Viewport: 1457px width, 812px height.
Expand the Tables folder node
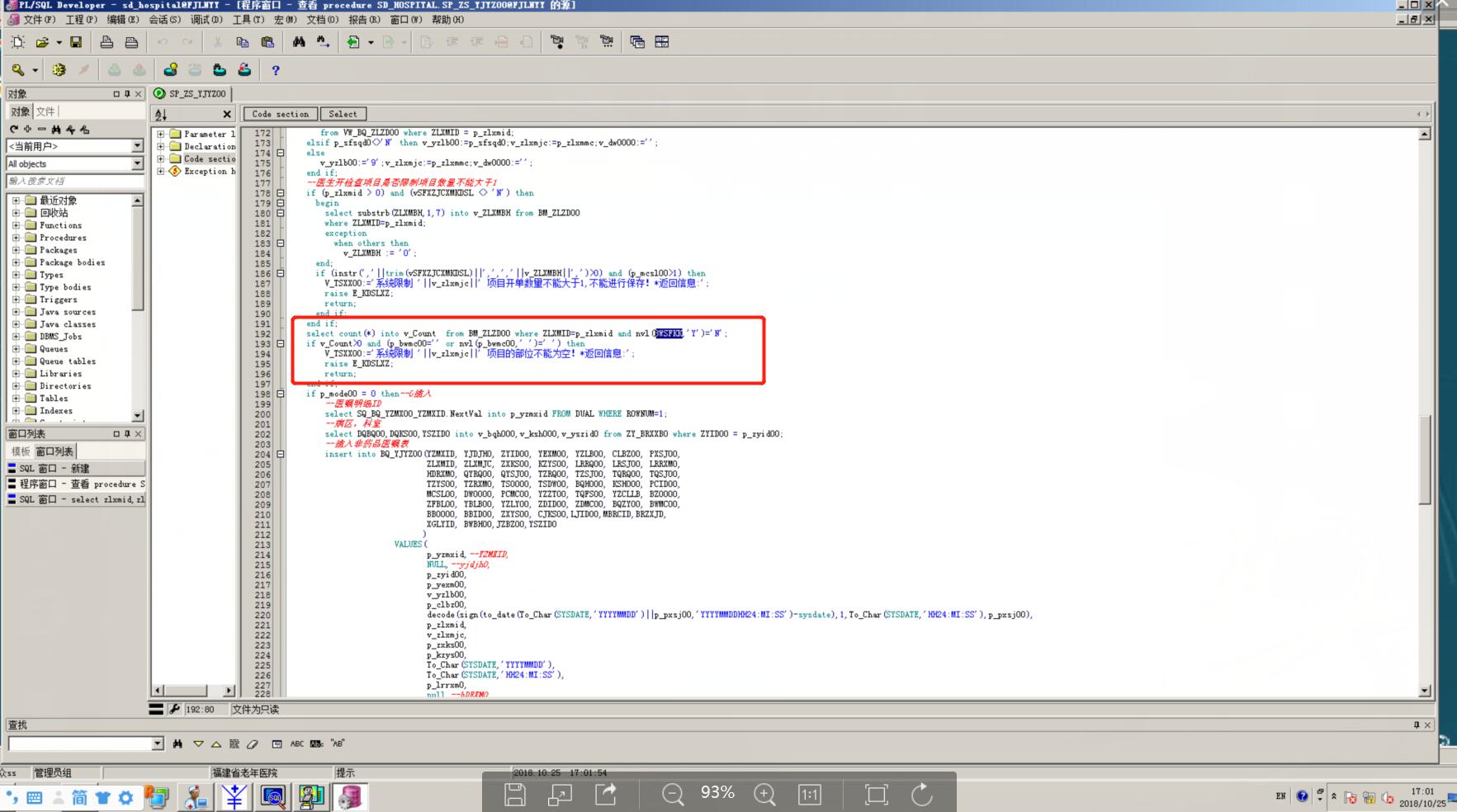16,399
